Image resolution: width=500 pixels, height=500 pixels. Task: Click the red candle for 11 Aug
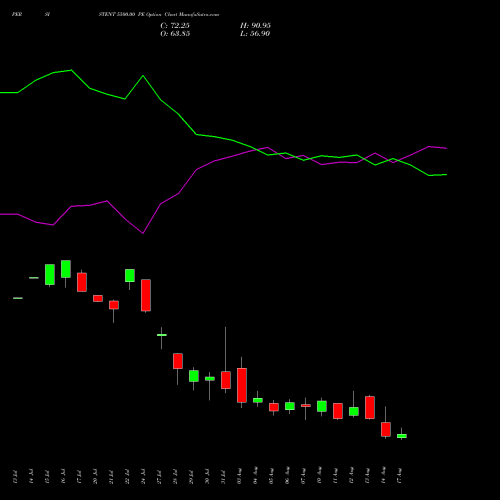338,411
